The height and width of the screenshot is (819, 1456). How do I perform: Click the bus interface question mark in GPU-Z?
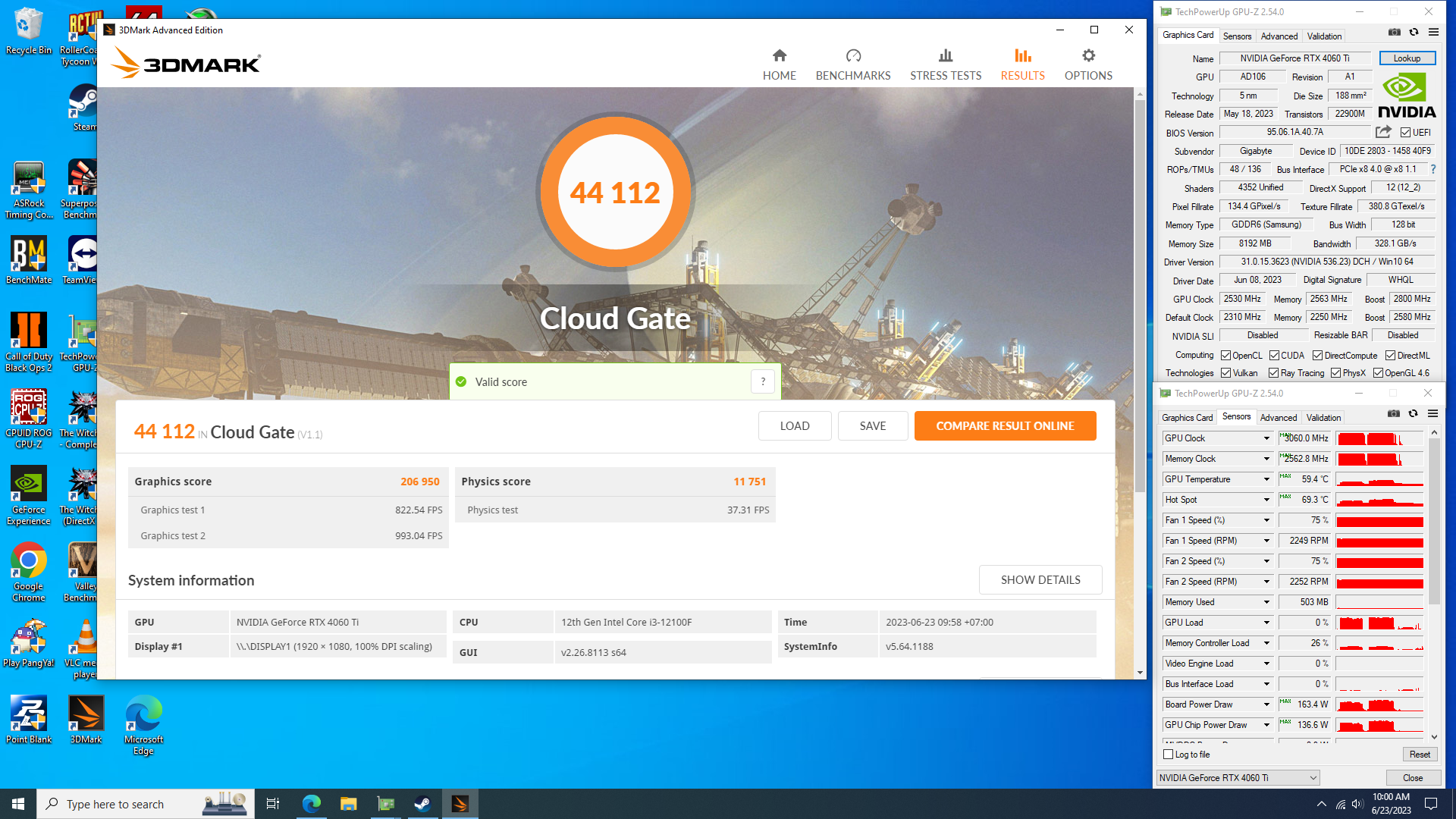1432,169
